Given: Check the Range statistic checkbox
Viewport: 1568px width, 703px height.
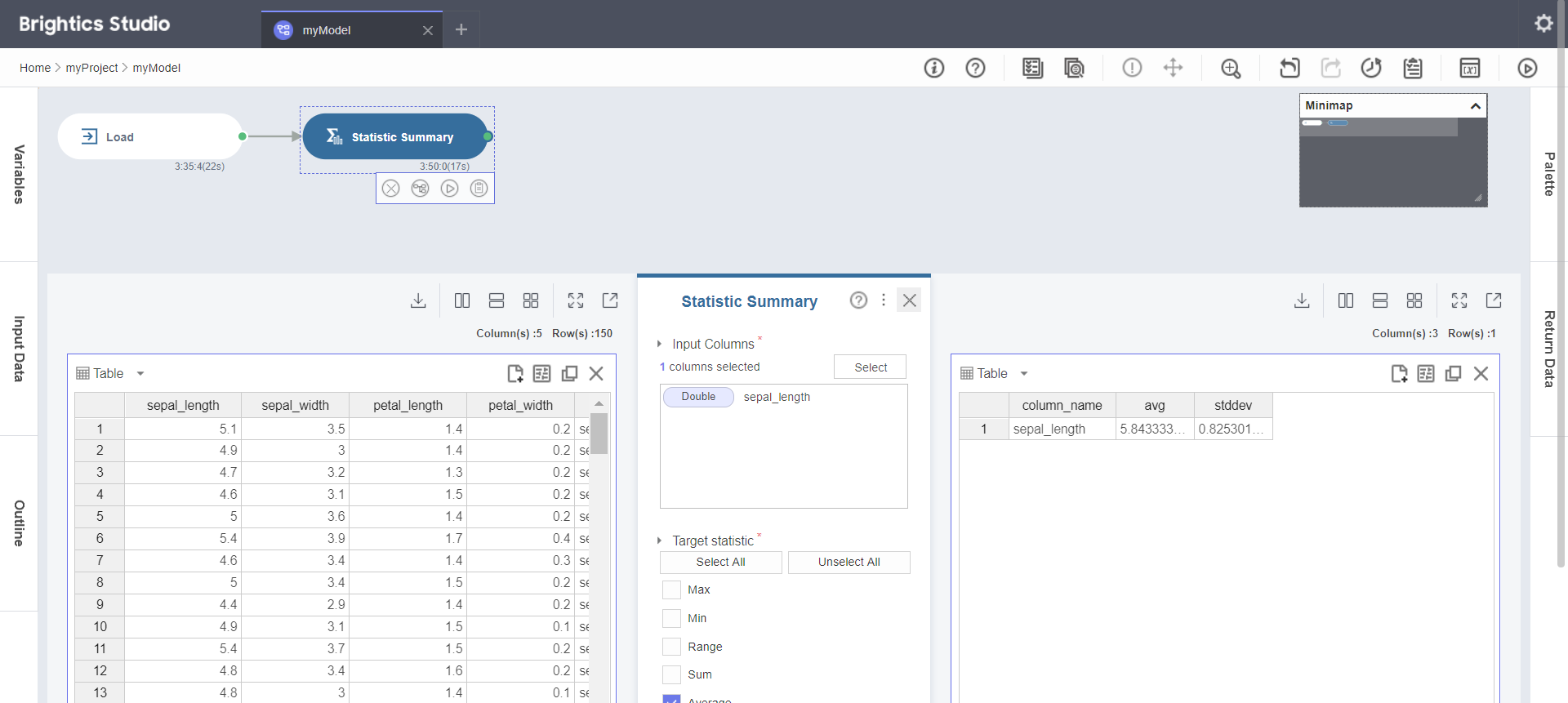Looking at the screenshot, I should click(x=671, y=647).
